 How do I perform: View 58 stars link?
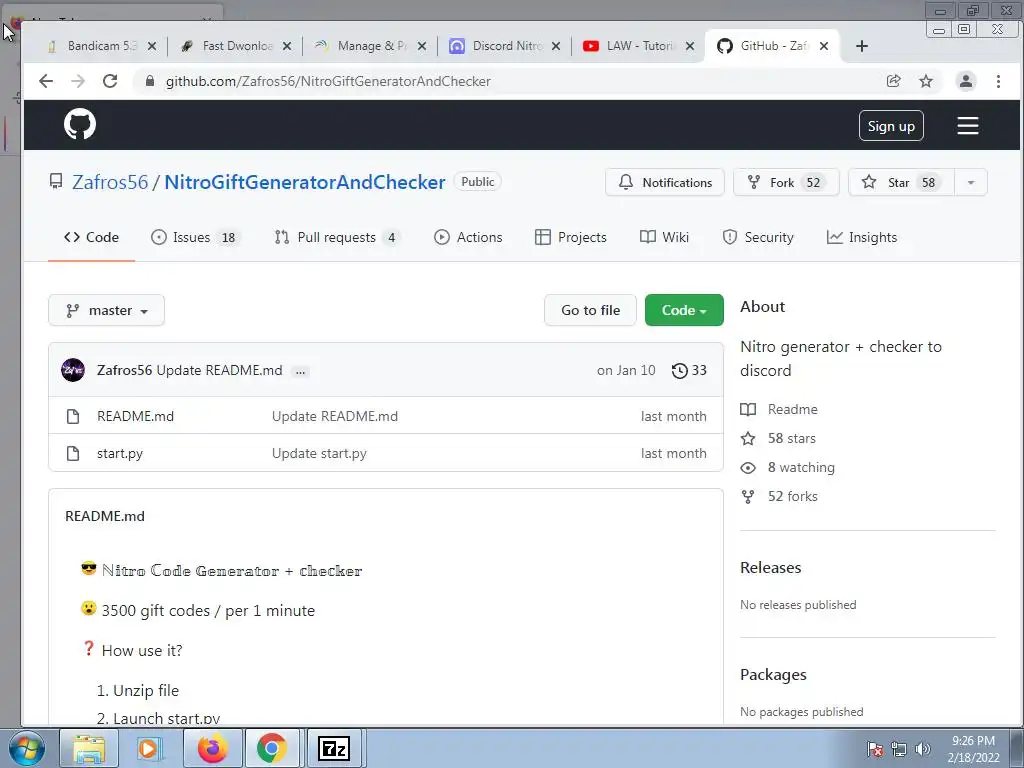tap(792, 438)
